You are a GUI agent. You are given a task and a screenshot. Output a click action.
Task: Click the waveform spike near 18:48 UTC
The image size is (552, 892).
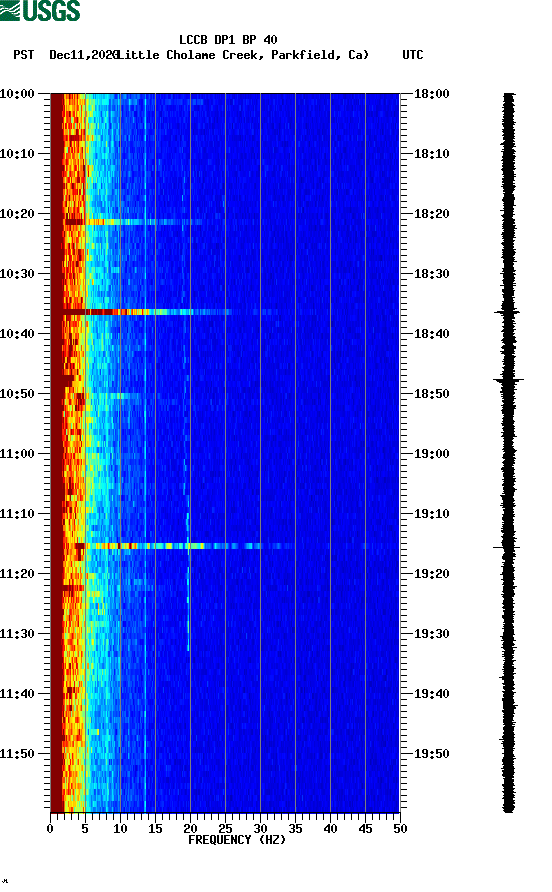[x=508, y=379]
